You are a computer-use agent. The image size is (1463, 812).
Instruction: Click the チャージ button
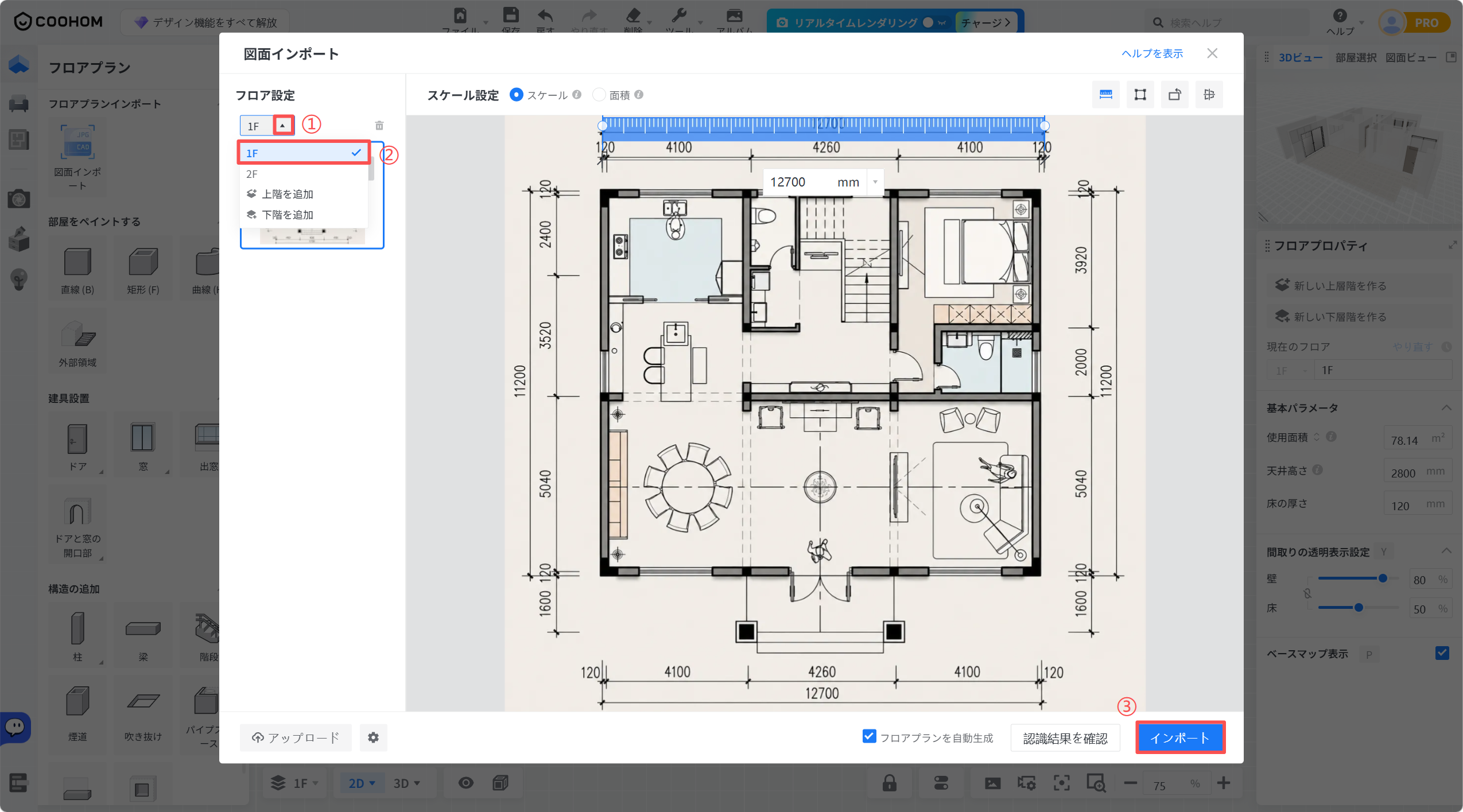pos(986,22)
